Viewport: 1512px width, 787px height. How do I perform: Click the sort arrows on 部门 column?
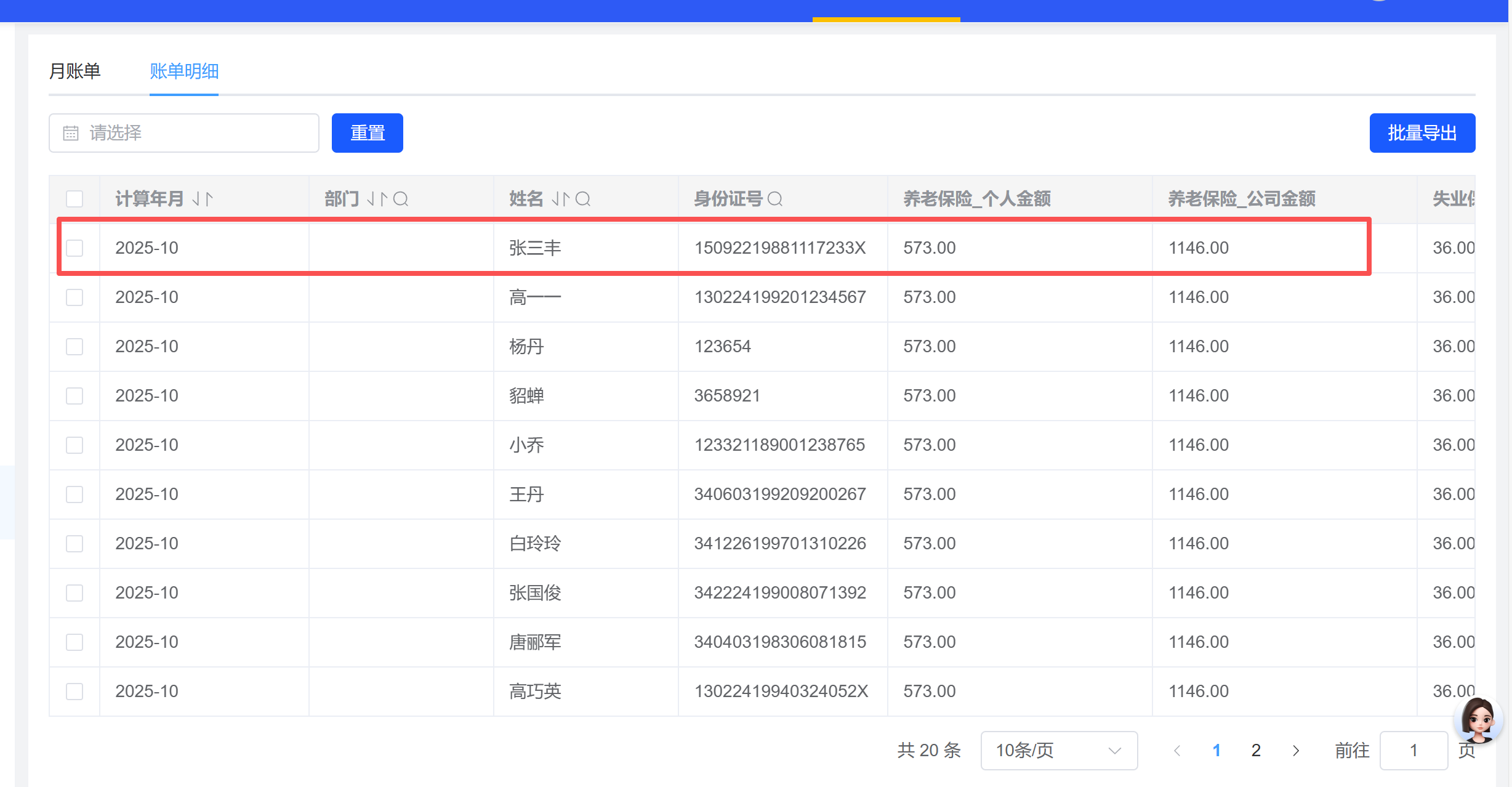tap(377, 199)
